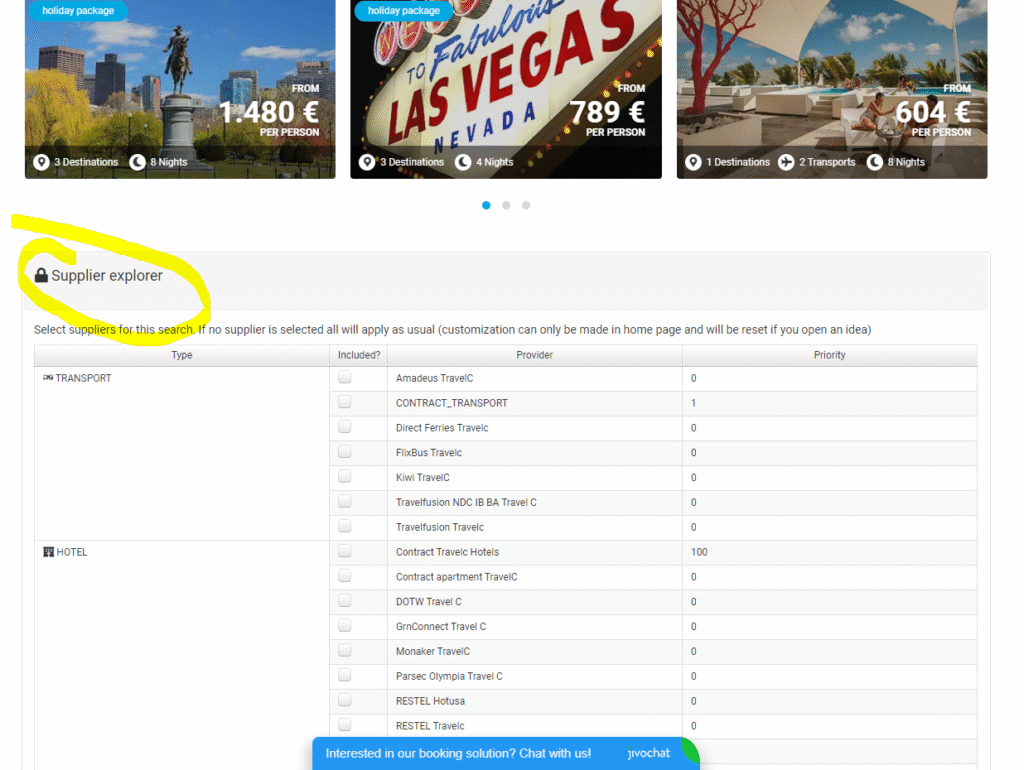Open the chat with us banner
1024x770 pixels.
tap(458, 753)
